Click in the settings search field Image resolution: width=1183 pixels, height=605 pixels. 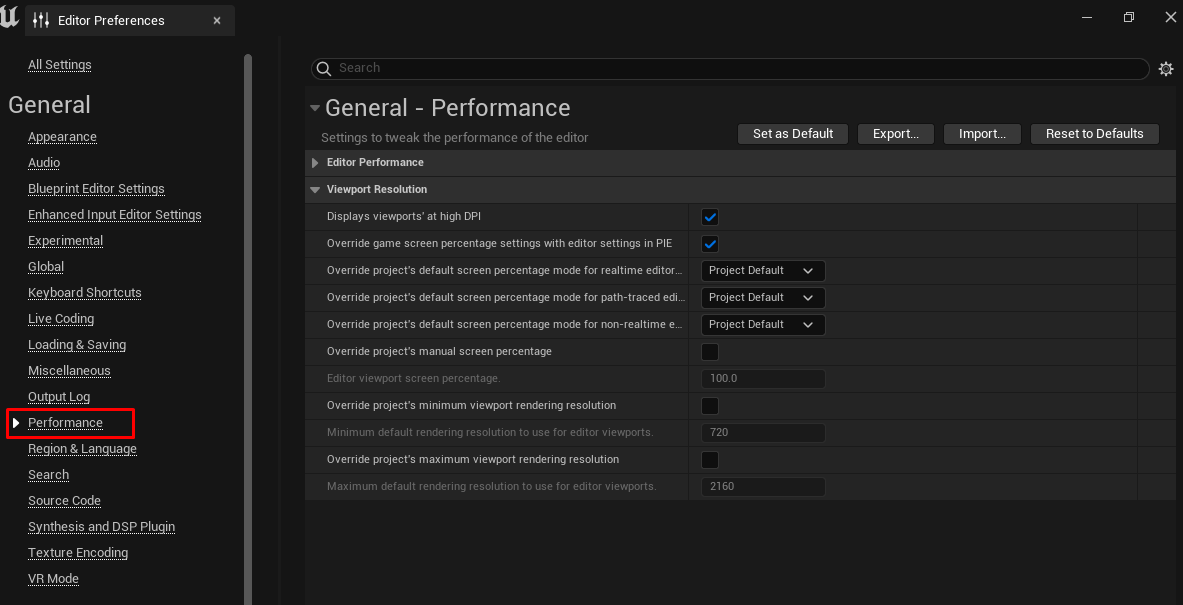(x=730, y=69)
